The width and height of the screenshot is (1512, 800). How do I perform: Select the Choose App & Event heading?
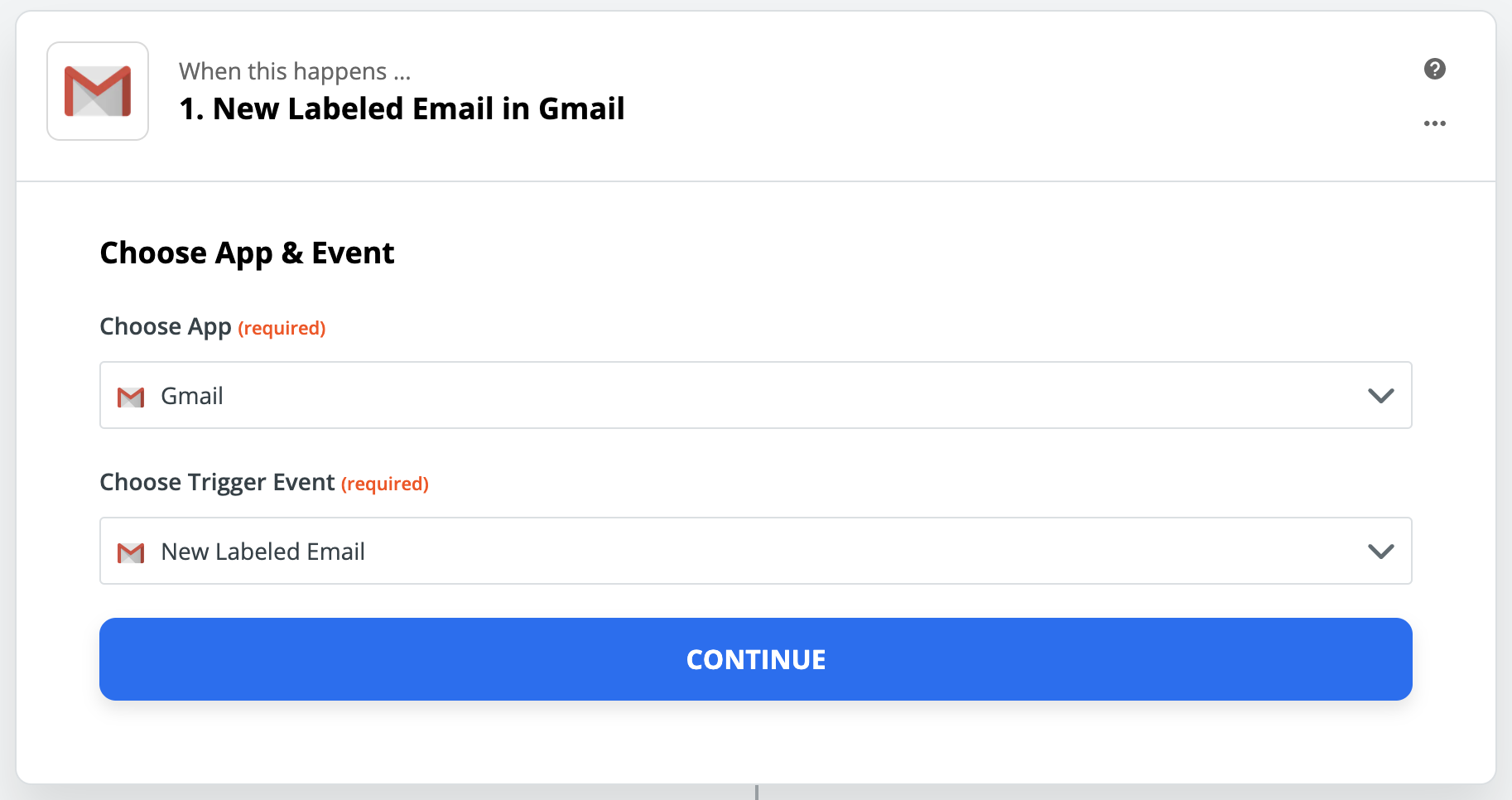tap(247, 253)
